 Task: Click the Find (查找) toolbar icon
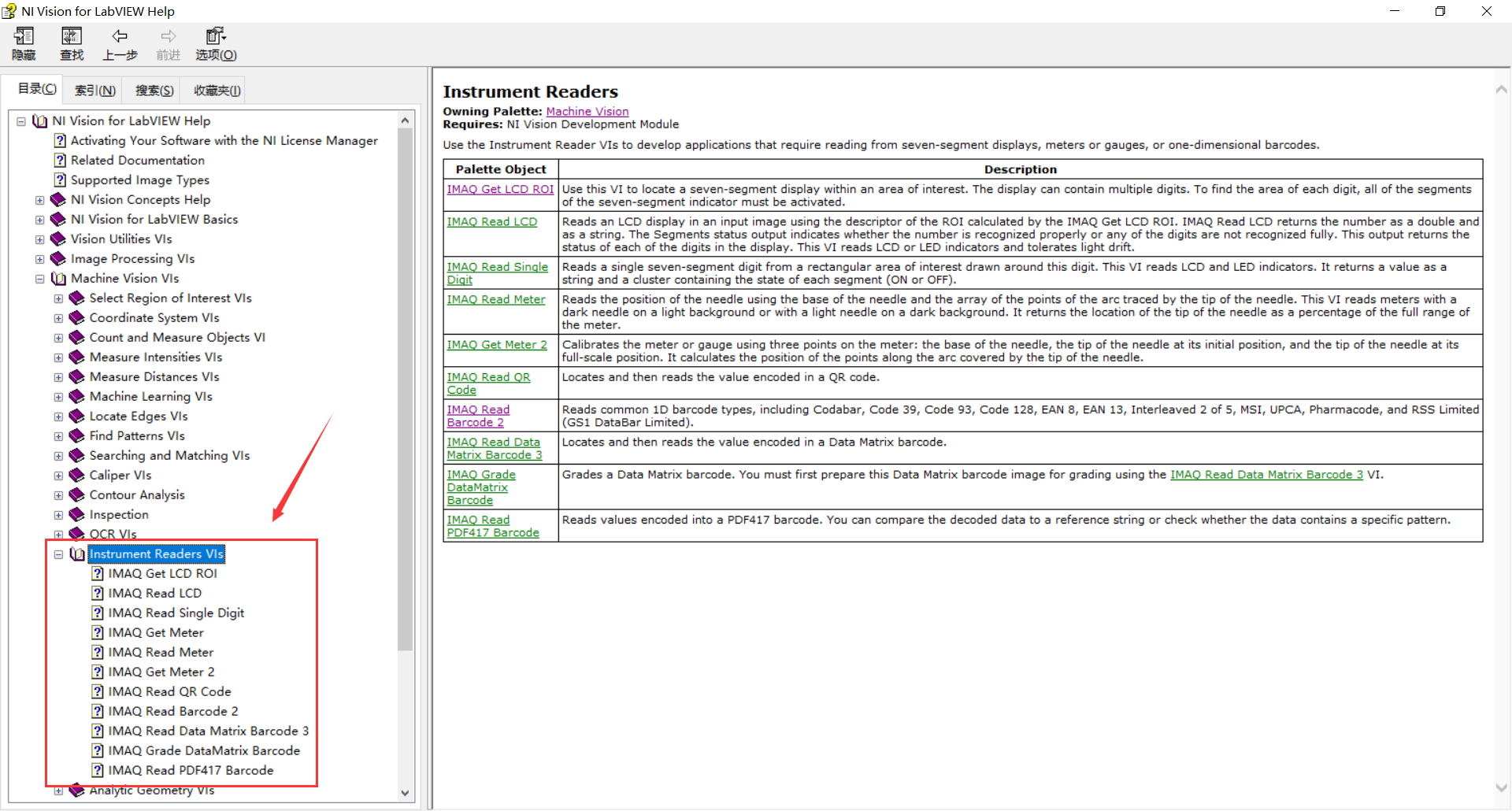pos(72,36)
